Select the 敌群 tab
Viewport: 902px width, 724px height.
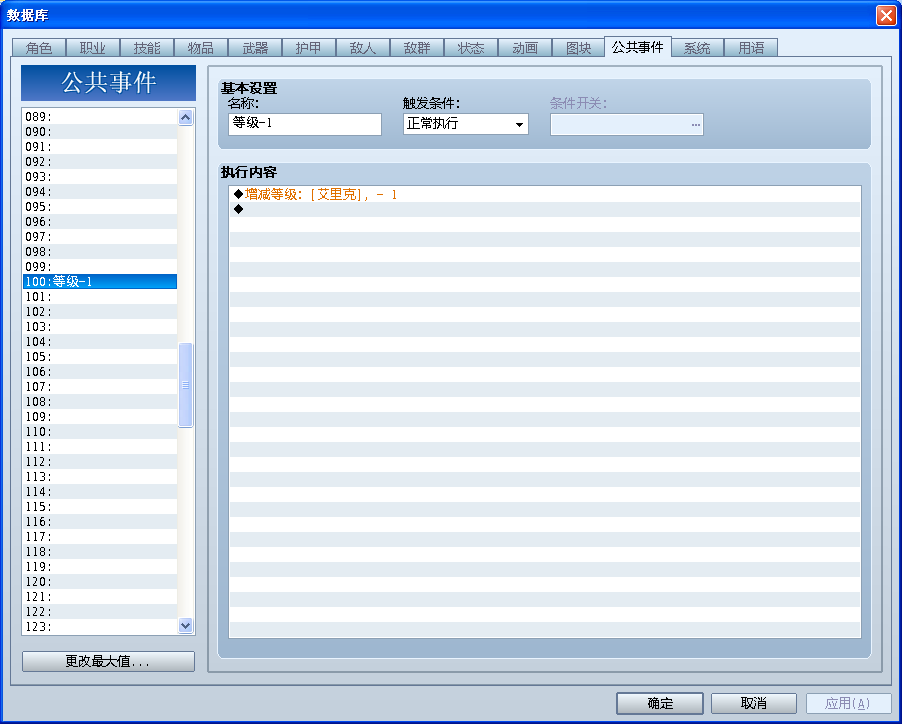pyautogui.click(x=417, y=48)
